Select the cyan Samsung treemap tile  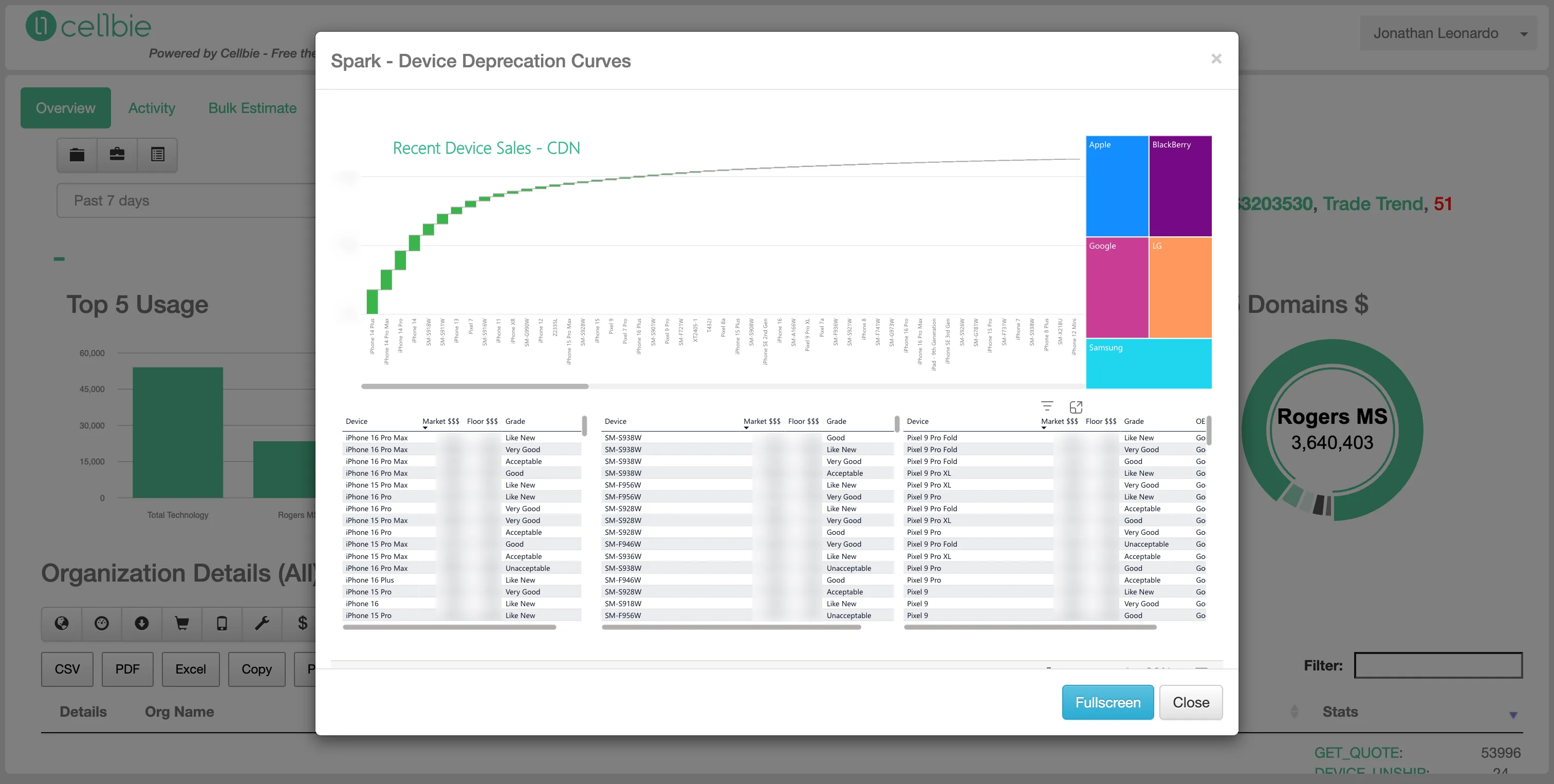1149,364
